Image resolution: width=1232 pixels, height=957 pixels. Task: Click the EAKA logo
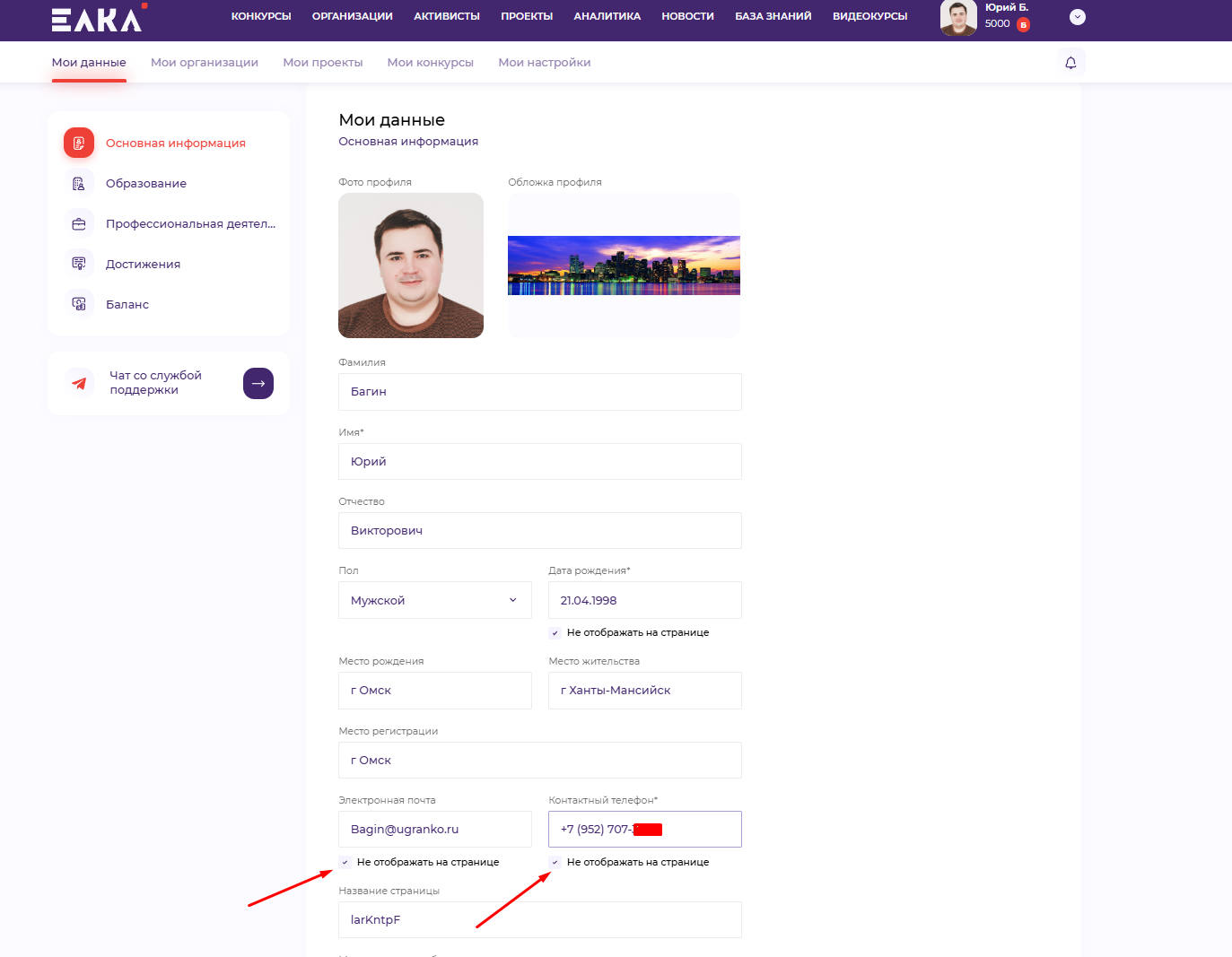(x=98, y=19)
